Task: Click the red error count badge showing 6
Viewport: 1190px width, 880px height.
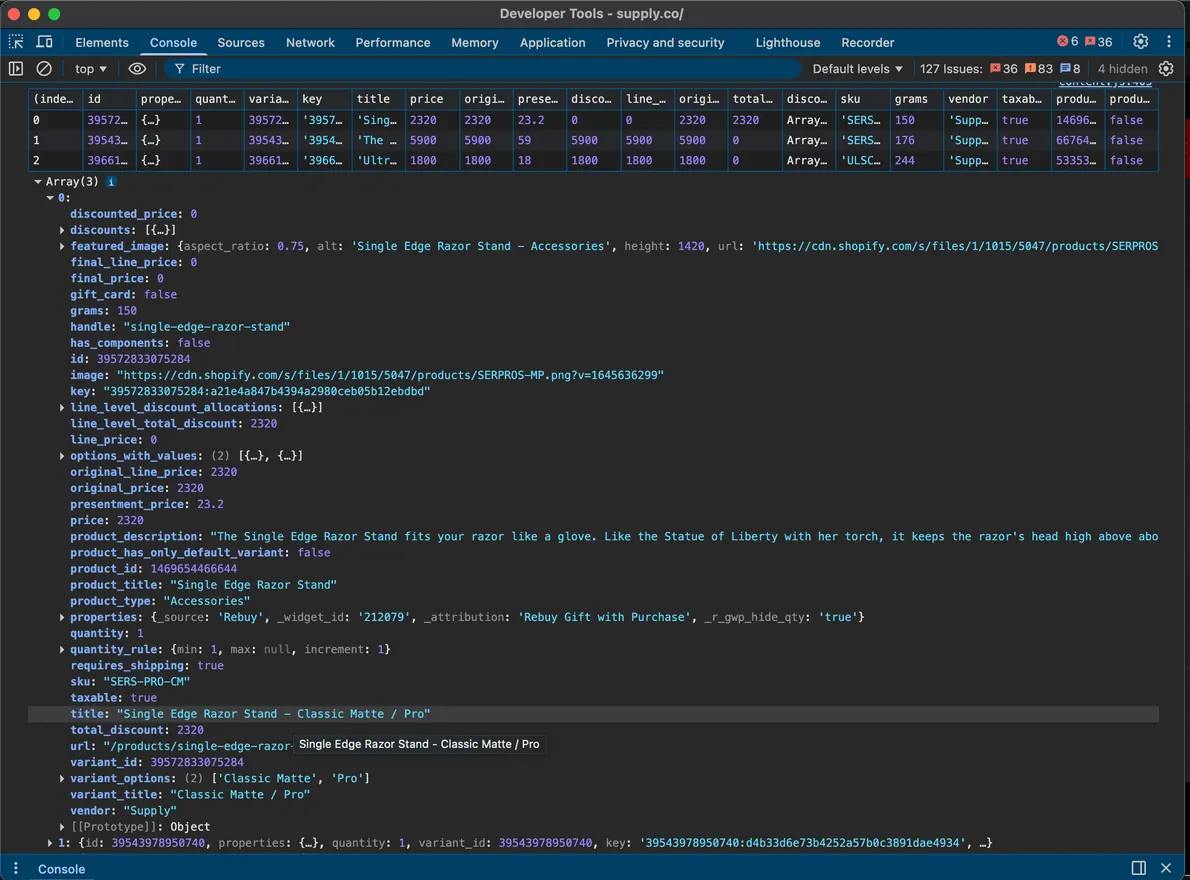Action: [1068, 42]
